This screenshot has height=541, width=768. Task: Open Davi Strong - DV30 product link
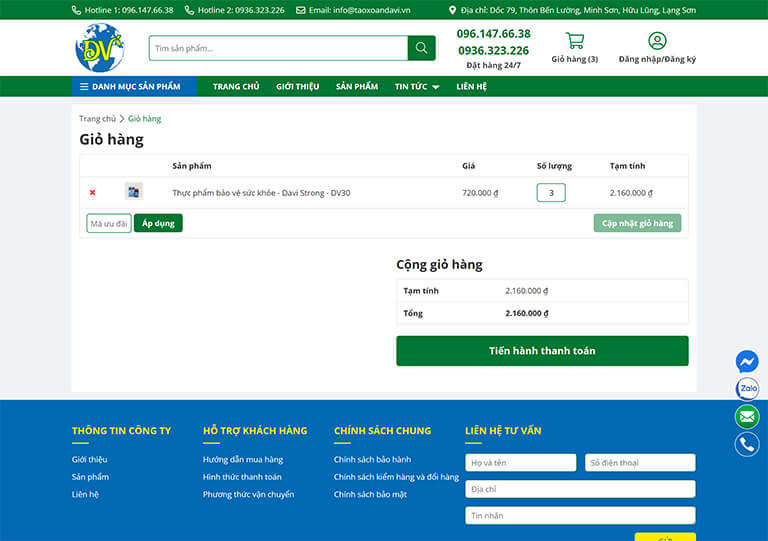pos(261,193)
